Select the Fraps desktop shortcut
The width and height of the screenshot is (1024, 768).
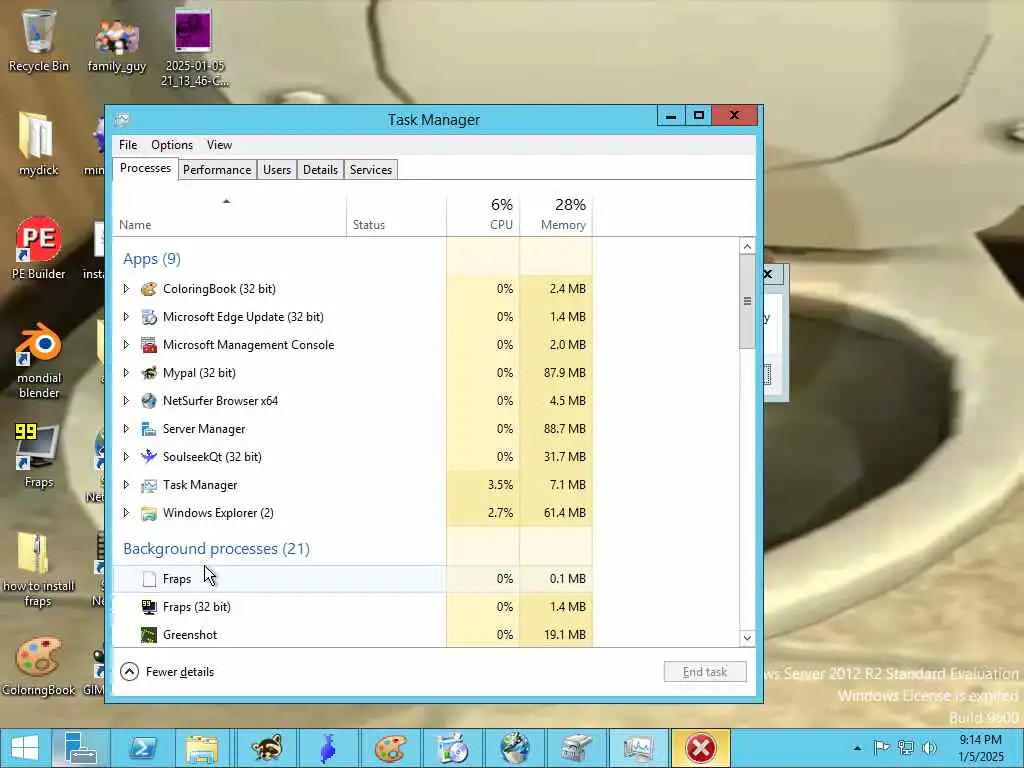(x=39, y=455)
